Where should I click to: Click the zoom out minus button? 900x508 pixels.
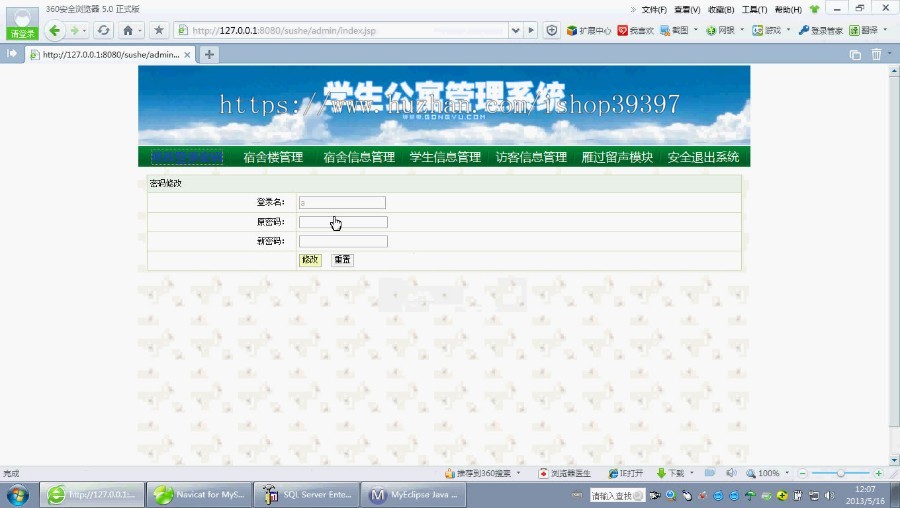(803, 473)
